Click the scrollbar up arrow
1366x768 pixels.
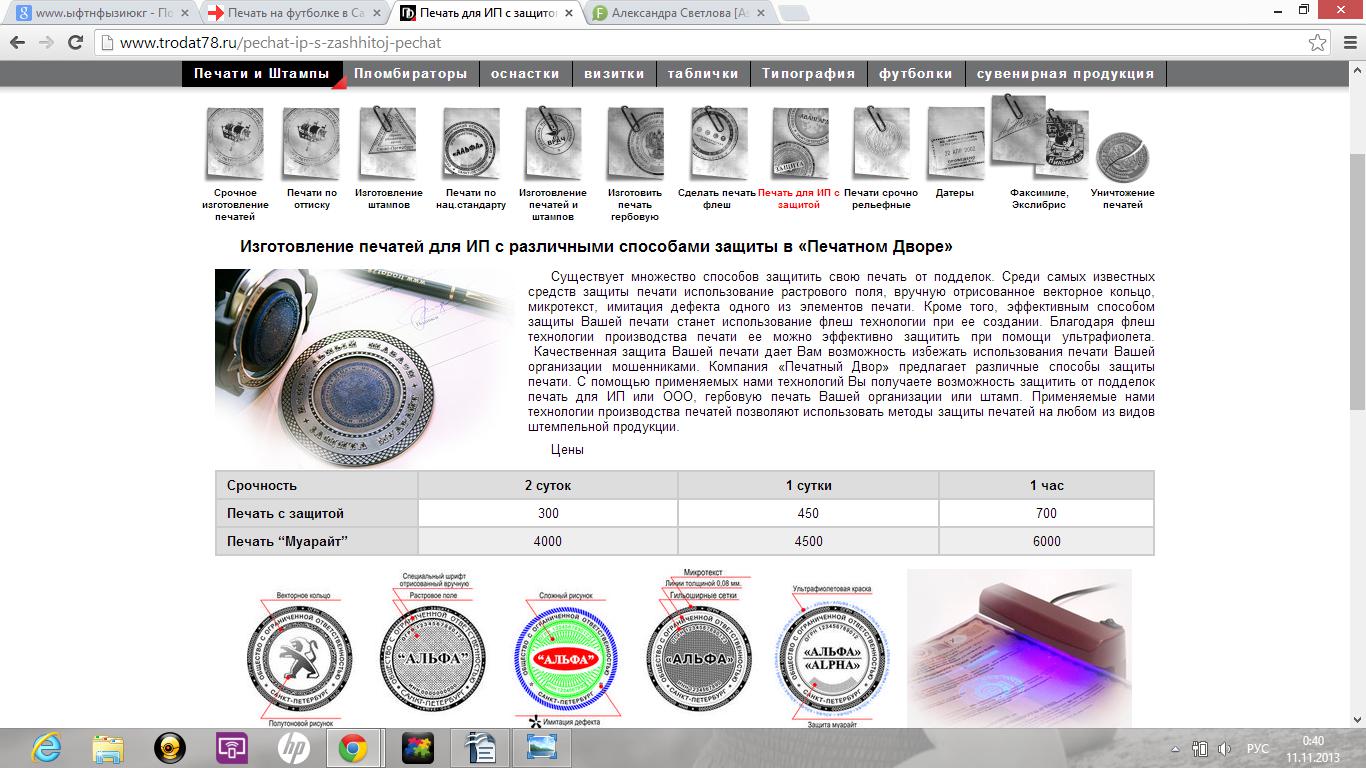(1357, 68)
